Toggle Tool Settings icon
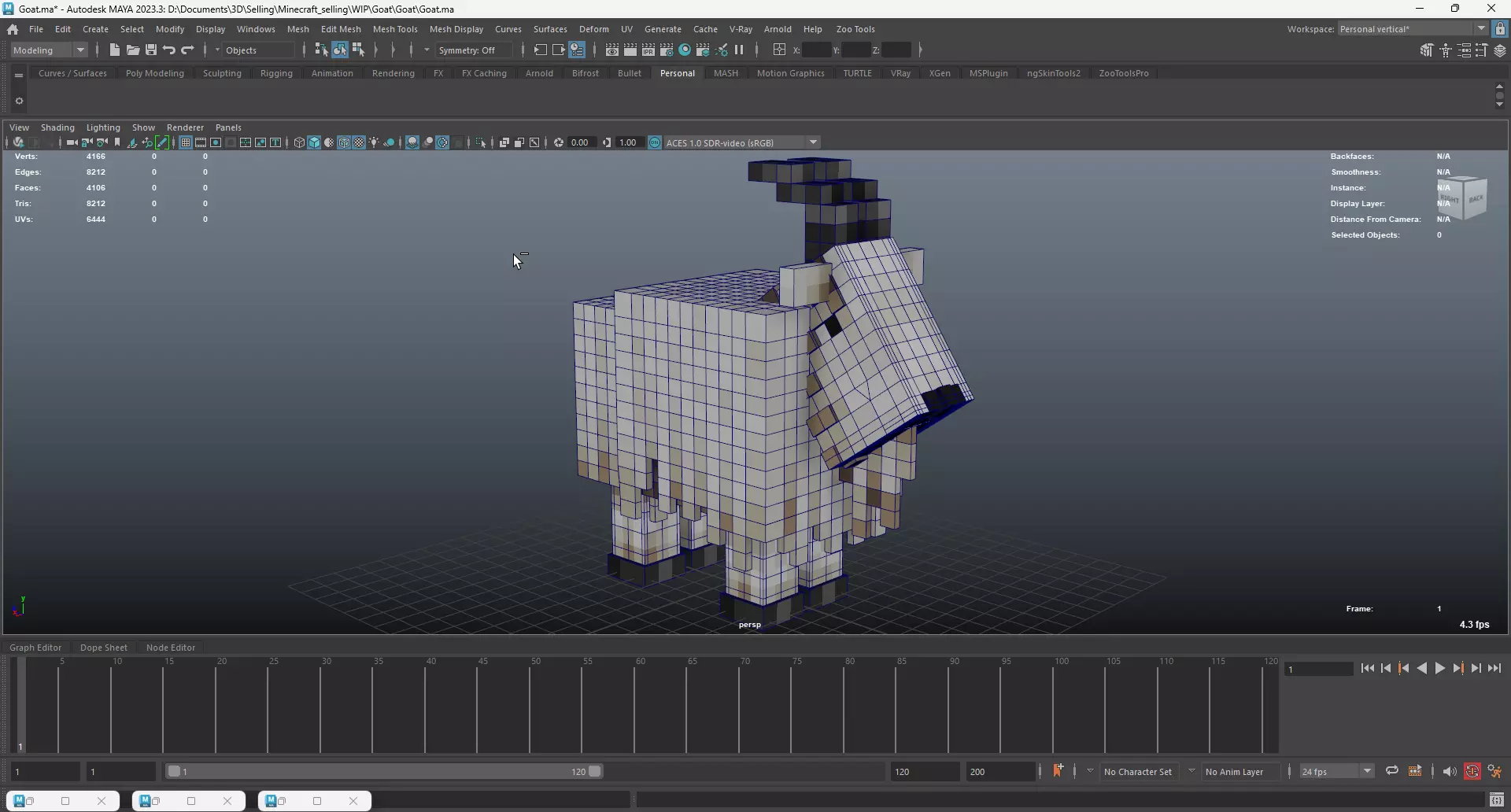 1482,50
